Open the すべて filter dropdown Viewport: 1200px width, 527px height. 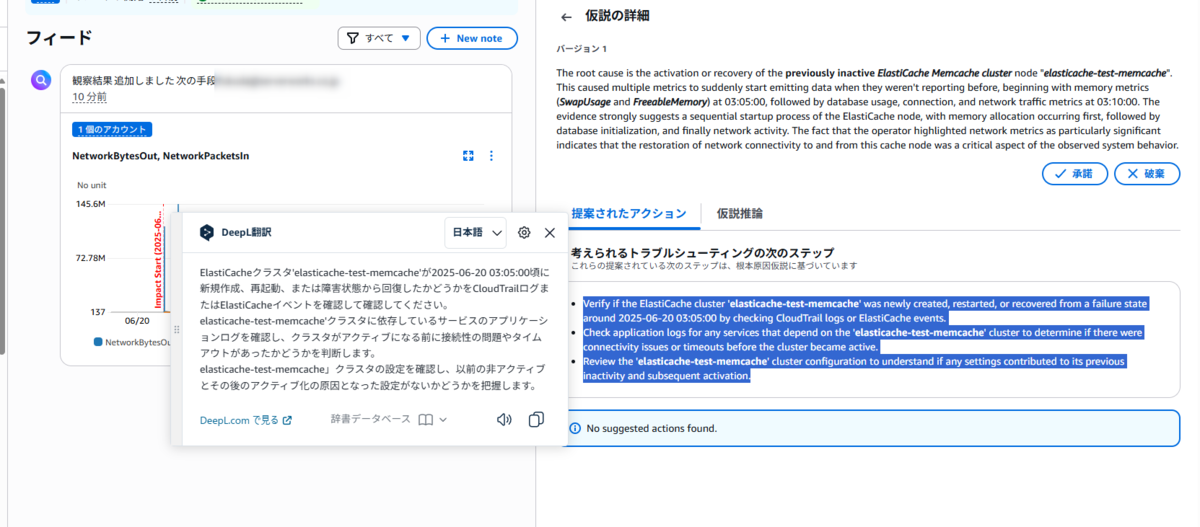coord(378,38)
